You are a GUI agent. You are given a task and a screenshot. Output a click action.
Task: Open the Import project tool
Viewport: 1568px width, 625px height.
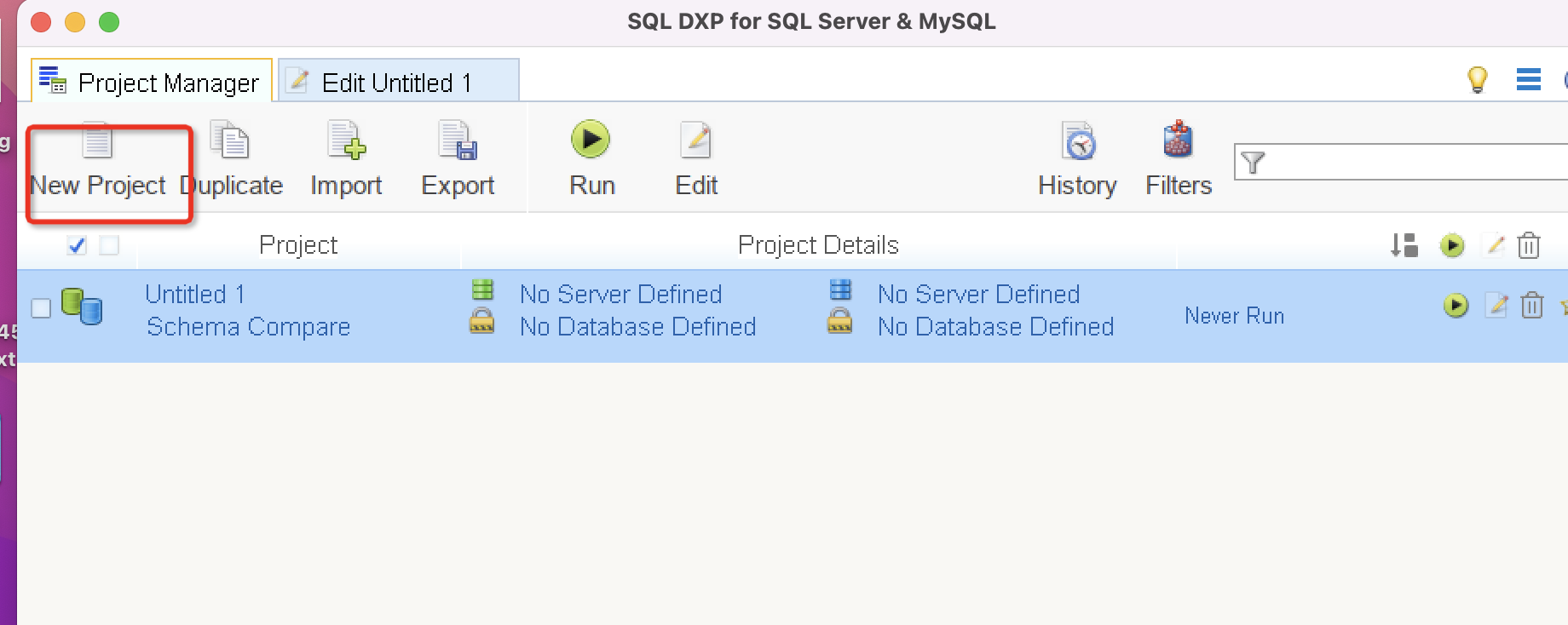(346, 161)
